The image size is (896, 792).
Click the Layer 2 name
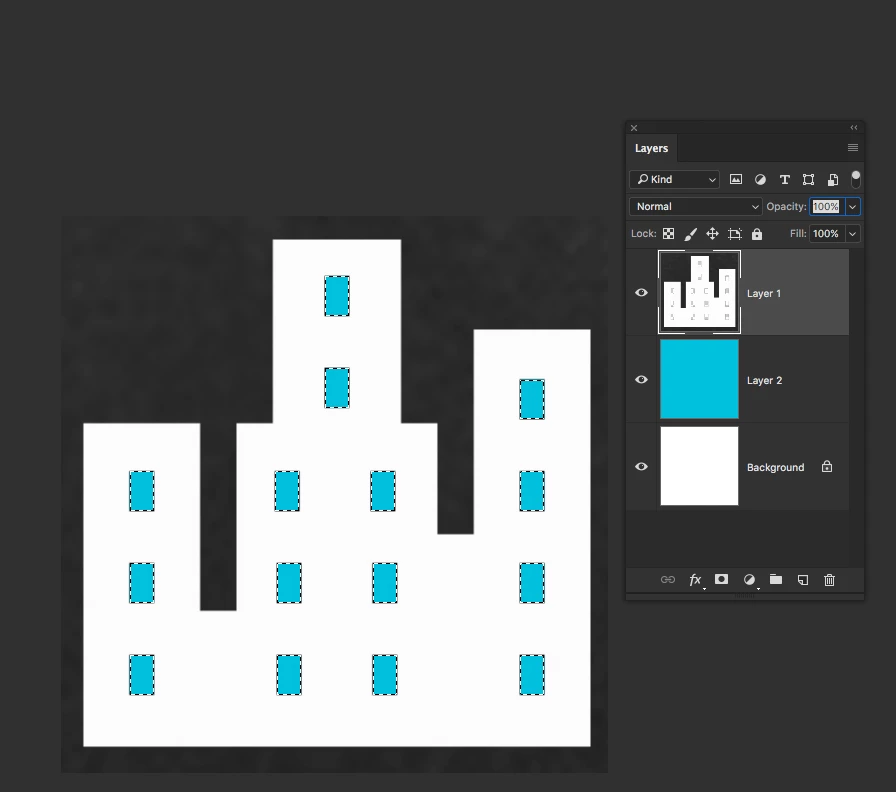click(x=764, y=380)
